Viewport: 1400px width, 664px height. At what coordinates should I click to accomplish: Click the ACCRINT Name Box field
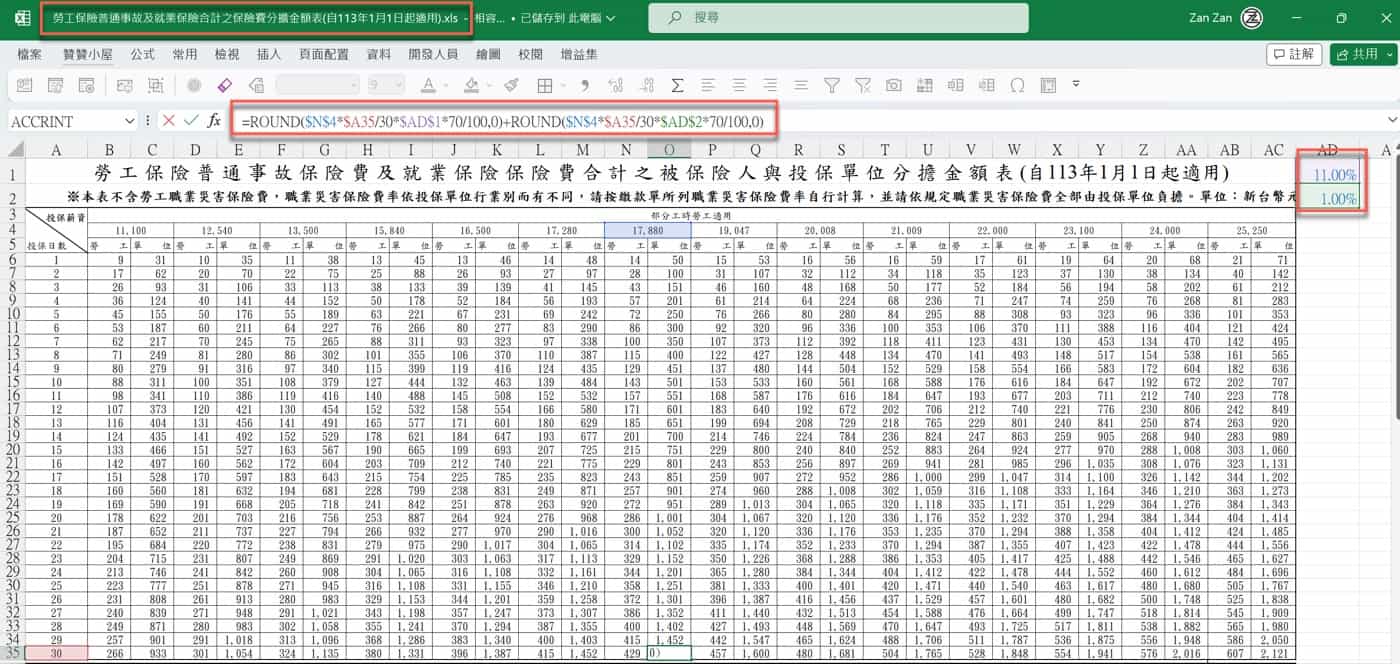pyautogui.click(x=63, y=121)
